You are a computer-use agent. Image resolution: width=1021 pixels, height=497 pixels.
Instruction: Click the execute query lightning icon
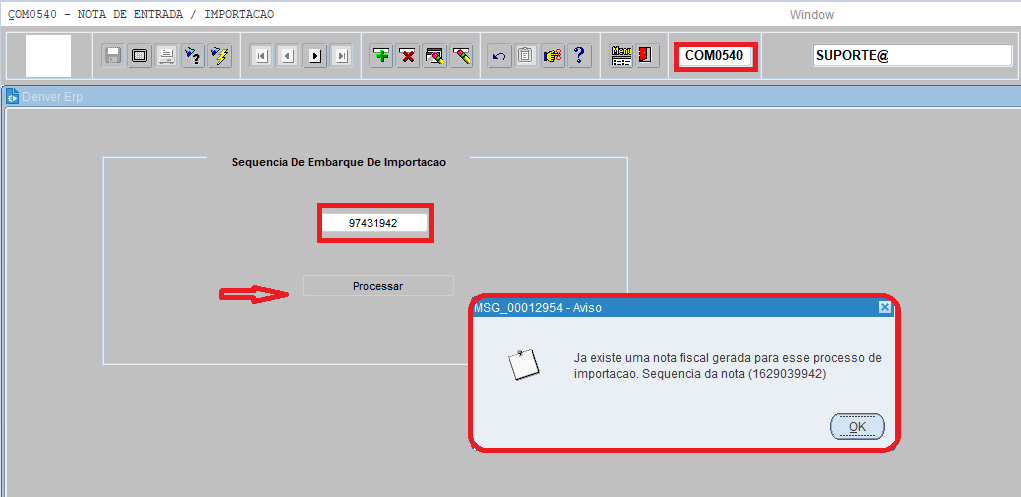pyautogui.click(x=219, y=56)
